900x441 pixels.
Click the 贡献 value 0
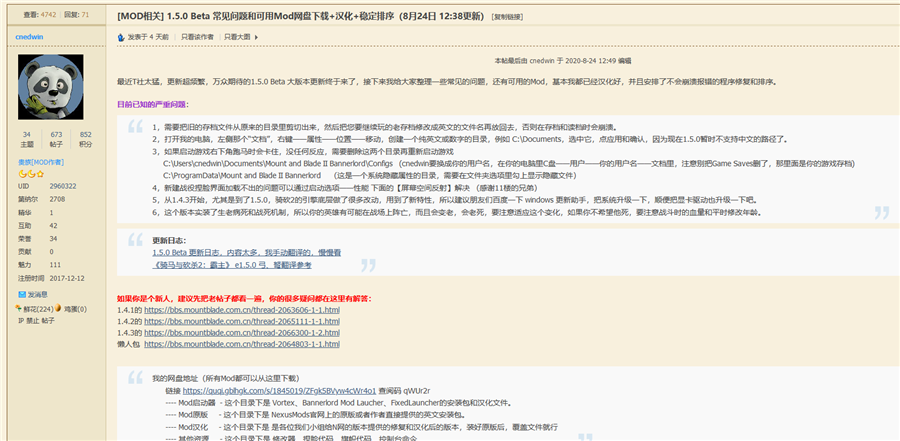pos(51,252)
